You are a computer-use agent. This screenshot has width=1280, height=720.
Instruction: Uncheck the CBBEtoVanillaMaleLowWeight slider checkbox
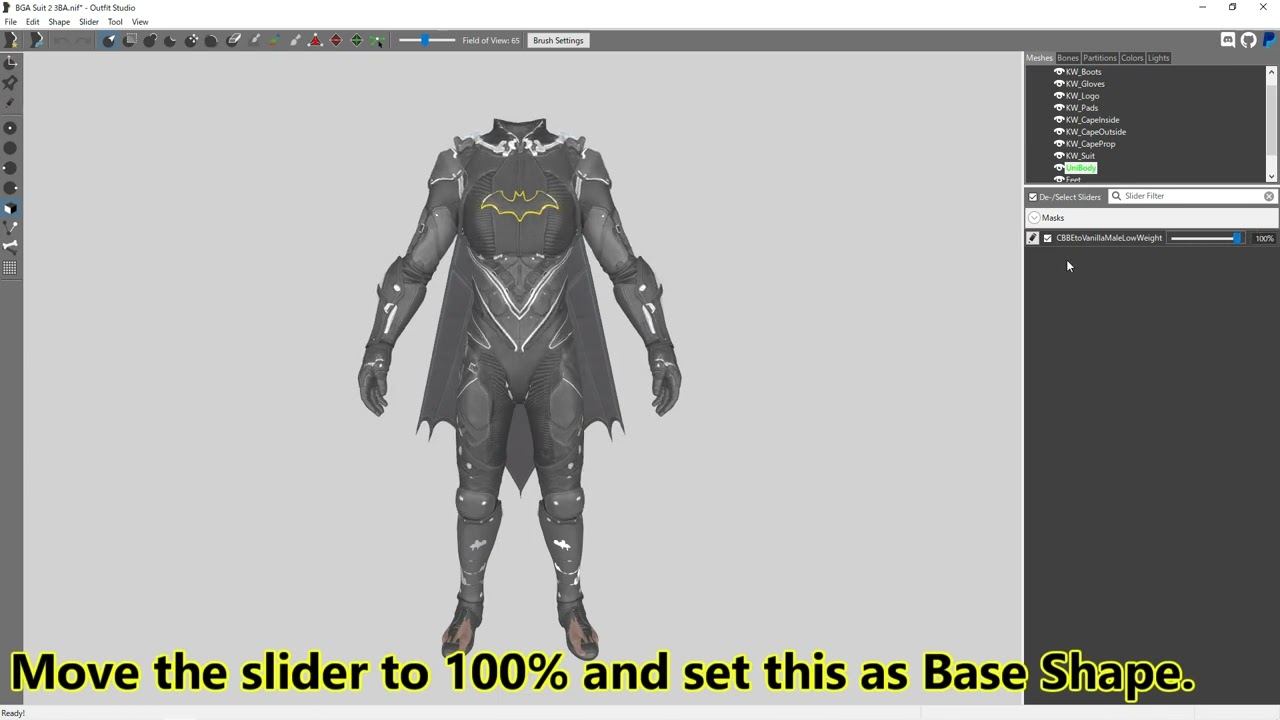pyautogui.click(x=1048, y=238)
